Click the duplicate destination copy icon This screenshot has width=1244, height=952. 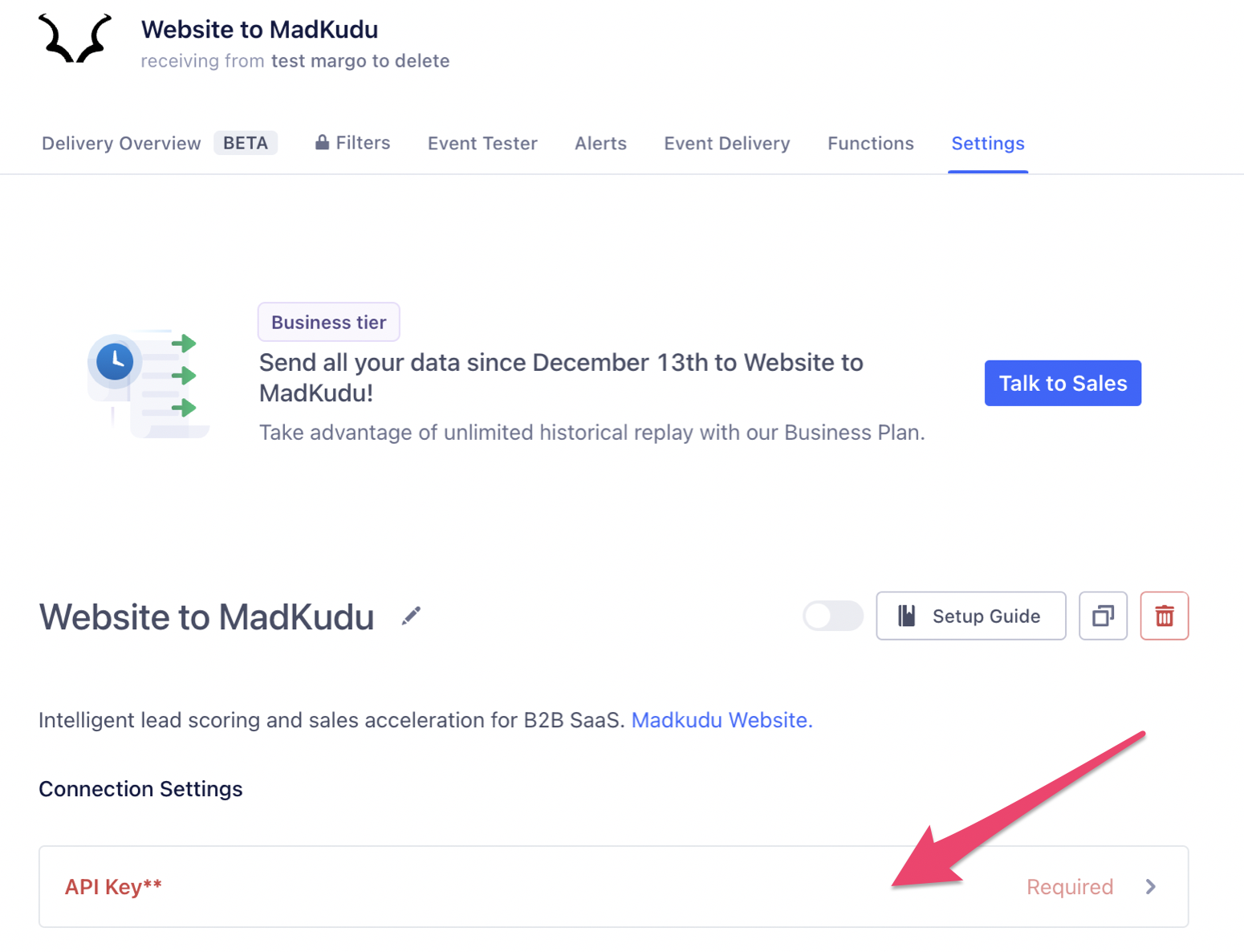(1103, 616)
